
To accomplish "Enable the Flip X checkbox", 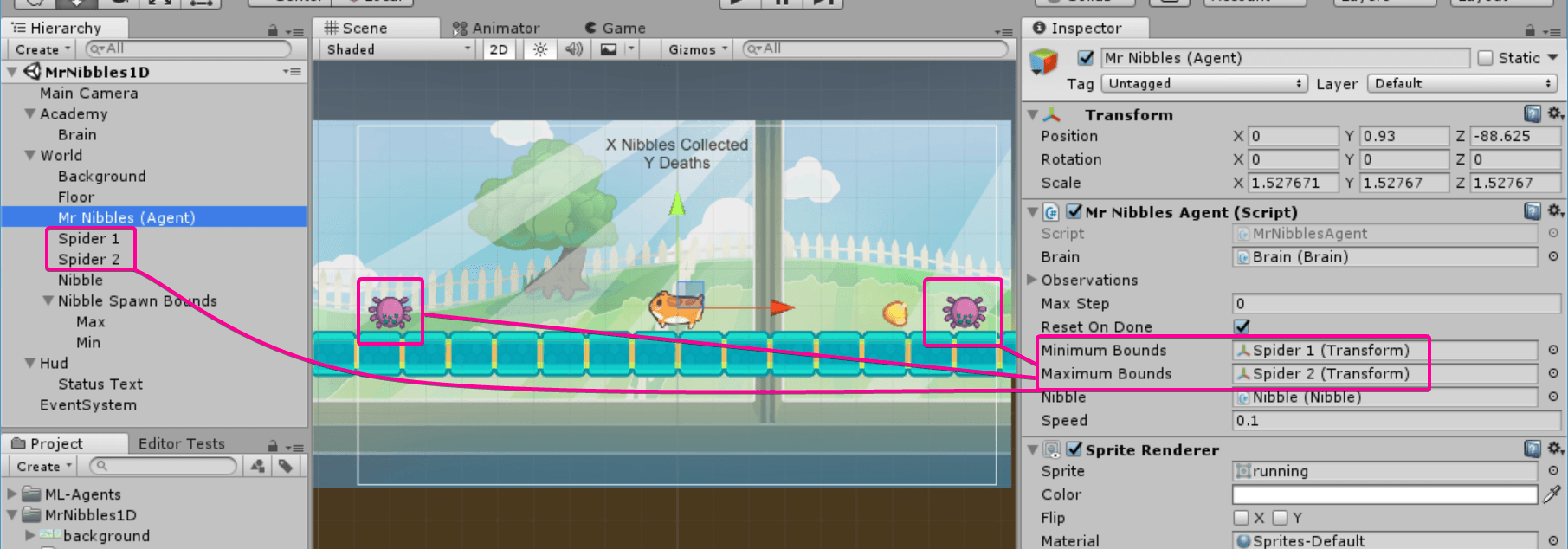I will [1242, 518].
